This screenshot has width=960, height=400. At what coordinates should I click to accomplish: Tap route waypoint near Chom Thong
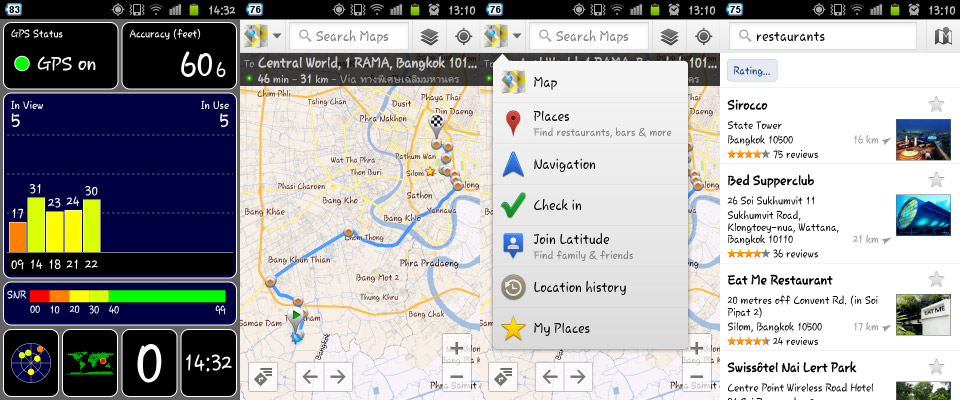[348, 233]
